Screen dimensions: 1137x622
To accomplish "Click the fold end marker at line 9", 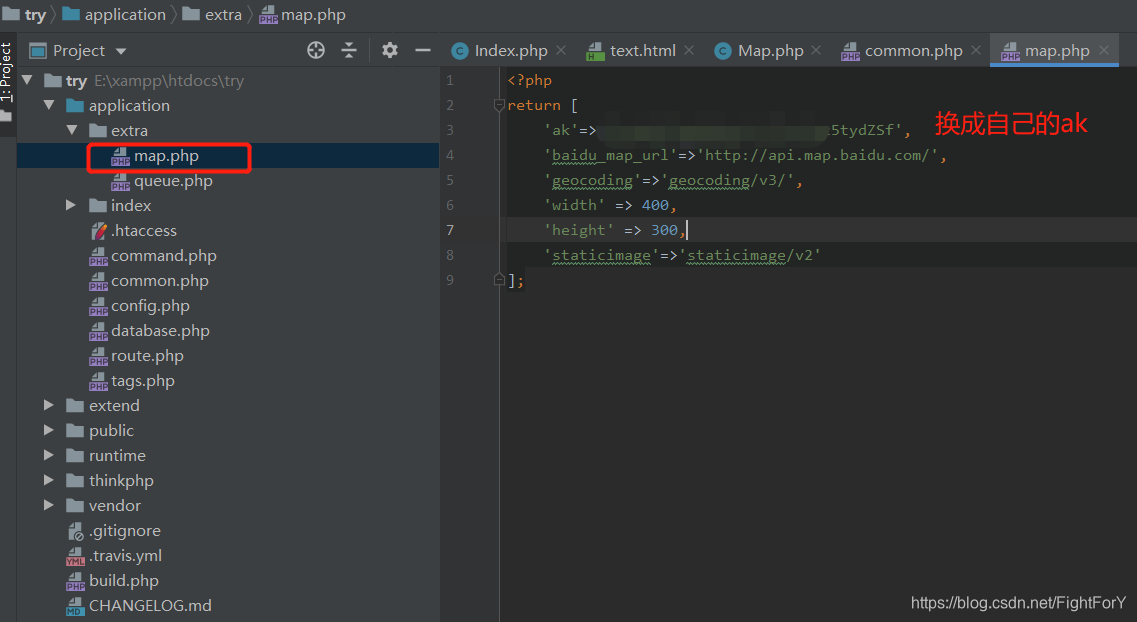I will click(x=499, y=280).
